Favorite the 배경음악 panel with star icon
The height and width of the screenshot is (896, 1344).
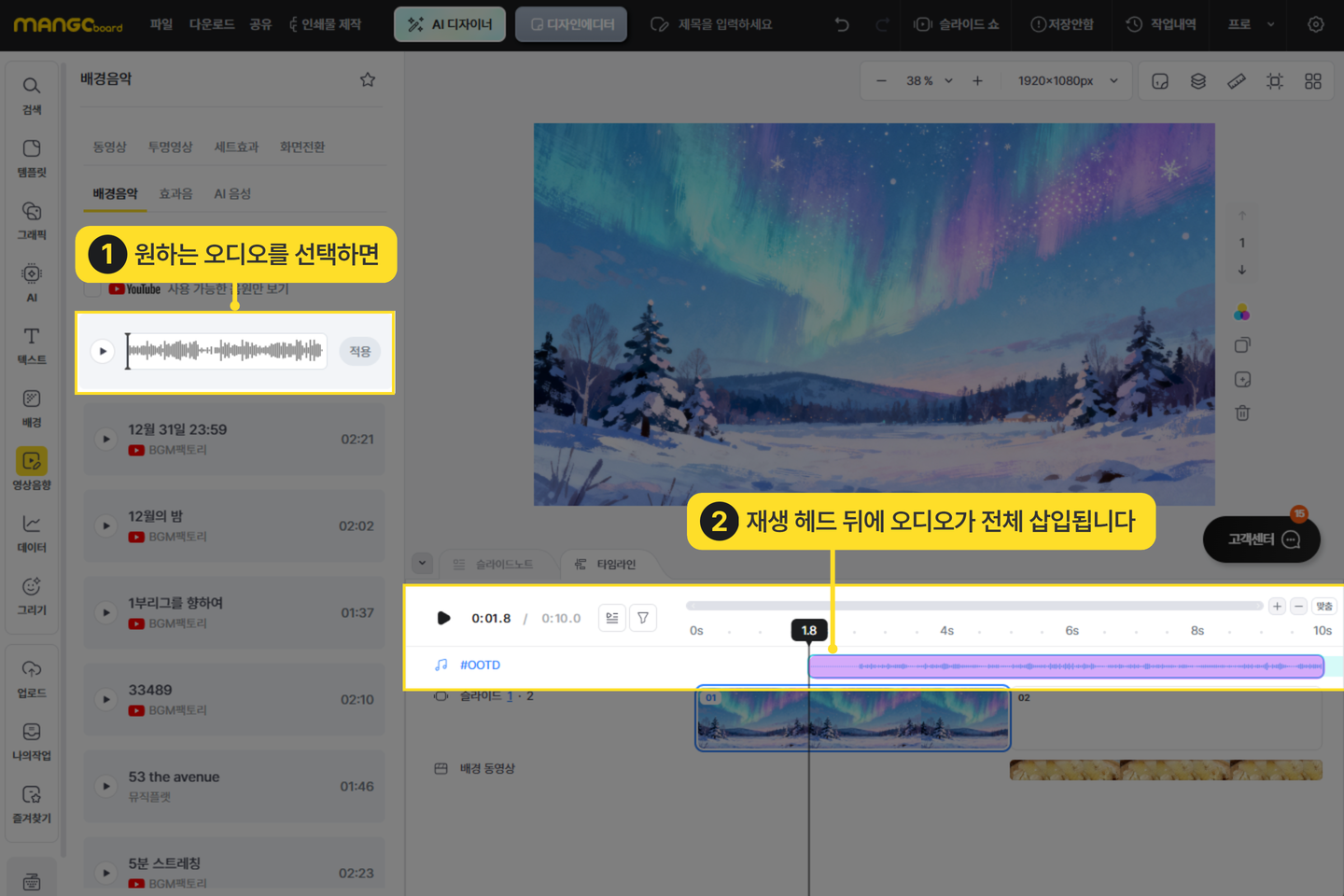pyautogui.click(x=368, y=80)
